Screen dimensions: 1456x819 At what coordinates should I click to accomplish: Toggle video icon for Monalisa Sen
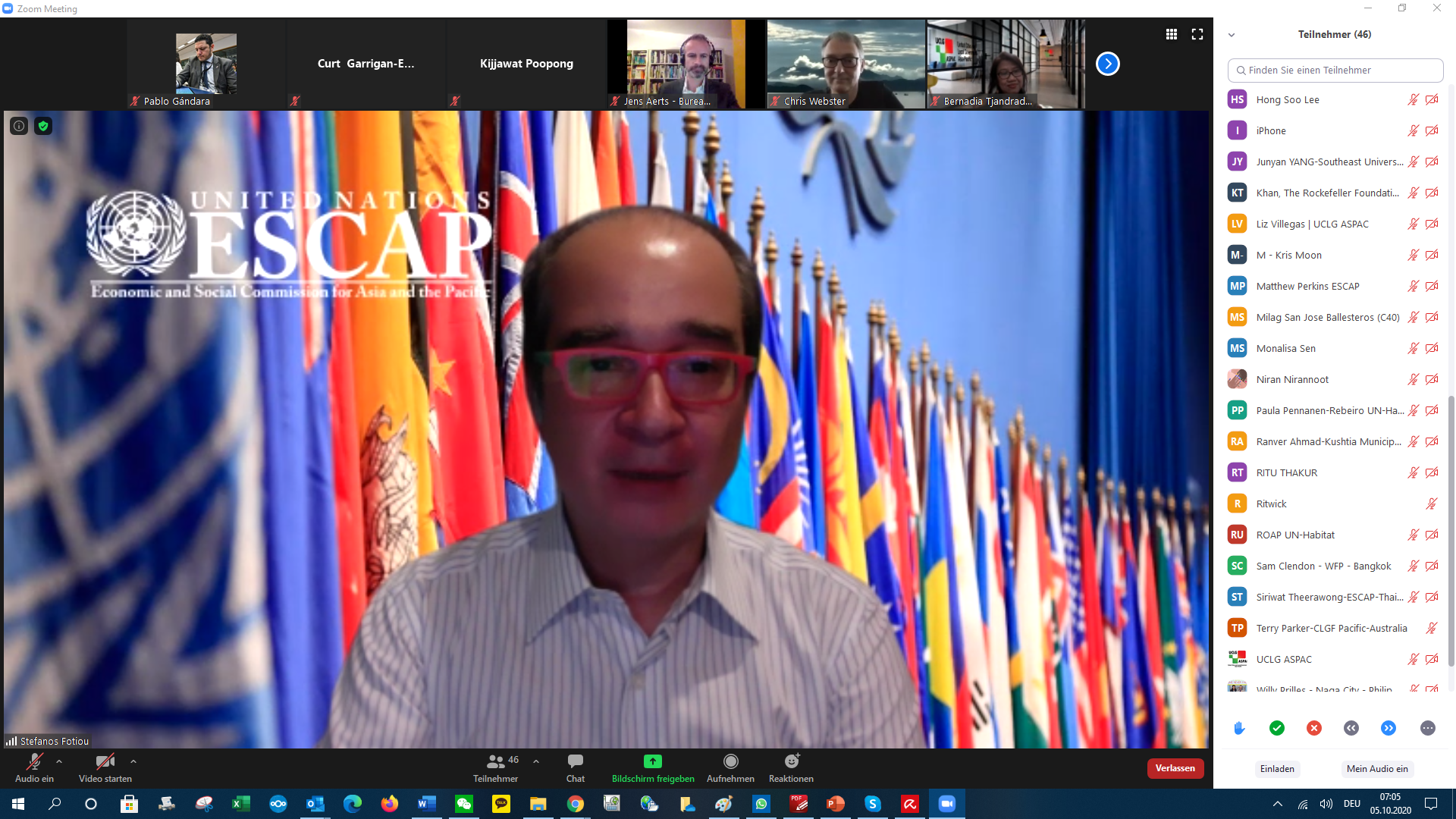pyautogui.click(x=1432, y=348)
